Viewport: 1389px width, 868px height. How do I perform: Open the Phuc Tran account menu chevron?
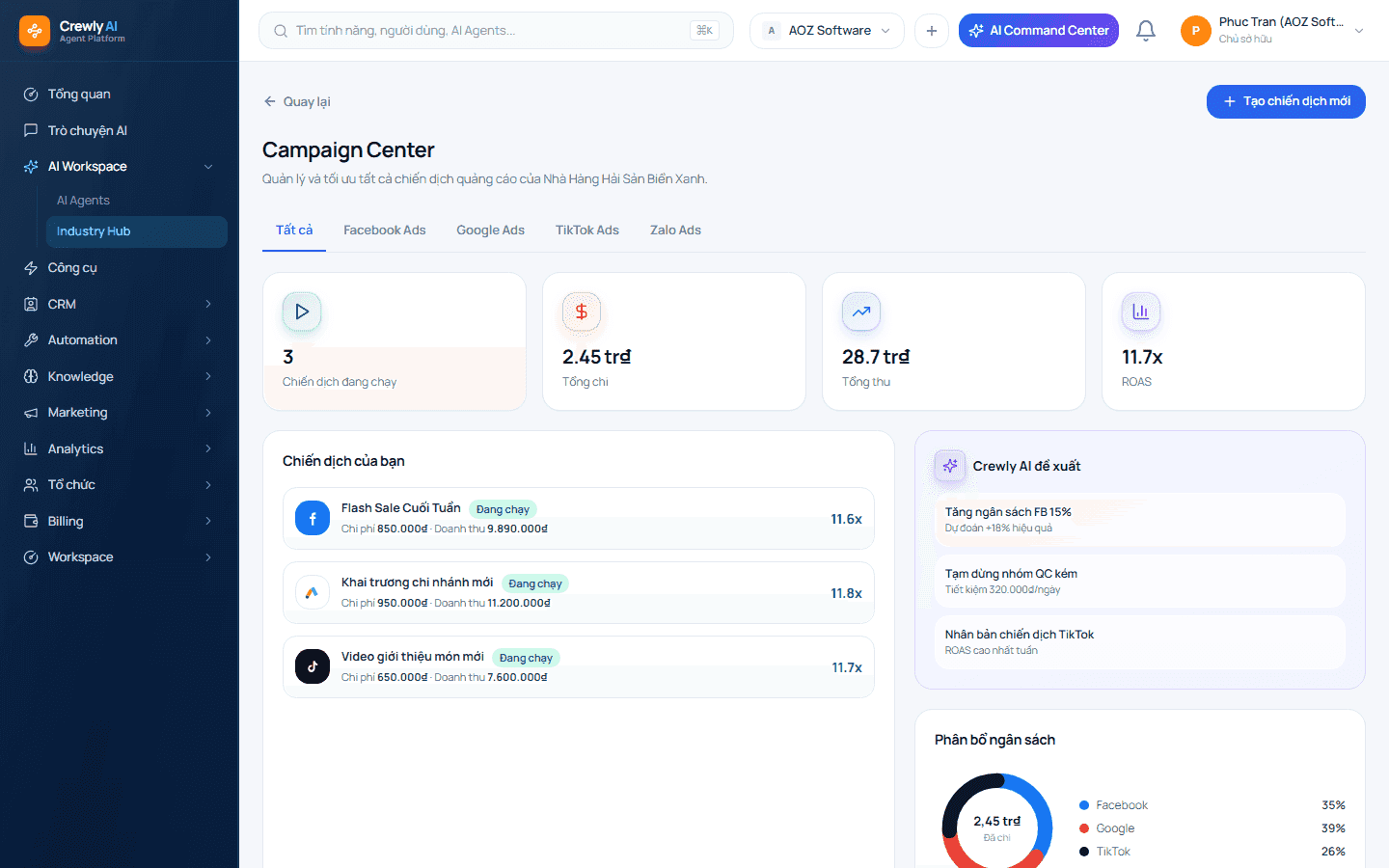(x=1359, y=31)
